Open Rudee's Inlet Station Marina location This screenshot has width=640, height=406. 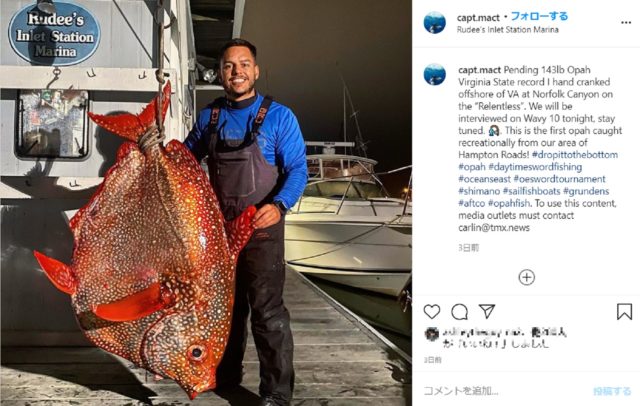[x=507, y=30]
